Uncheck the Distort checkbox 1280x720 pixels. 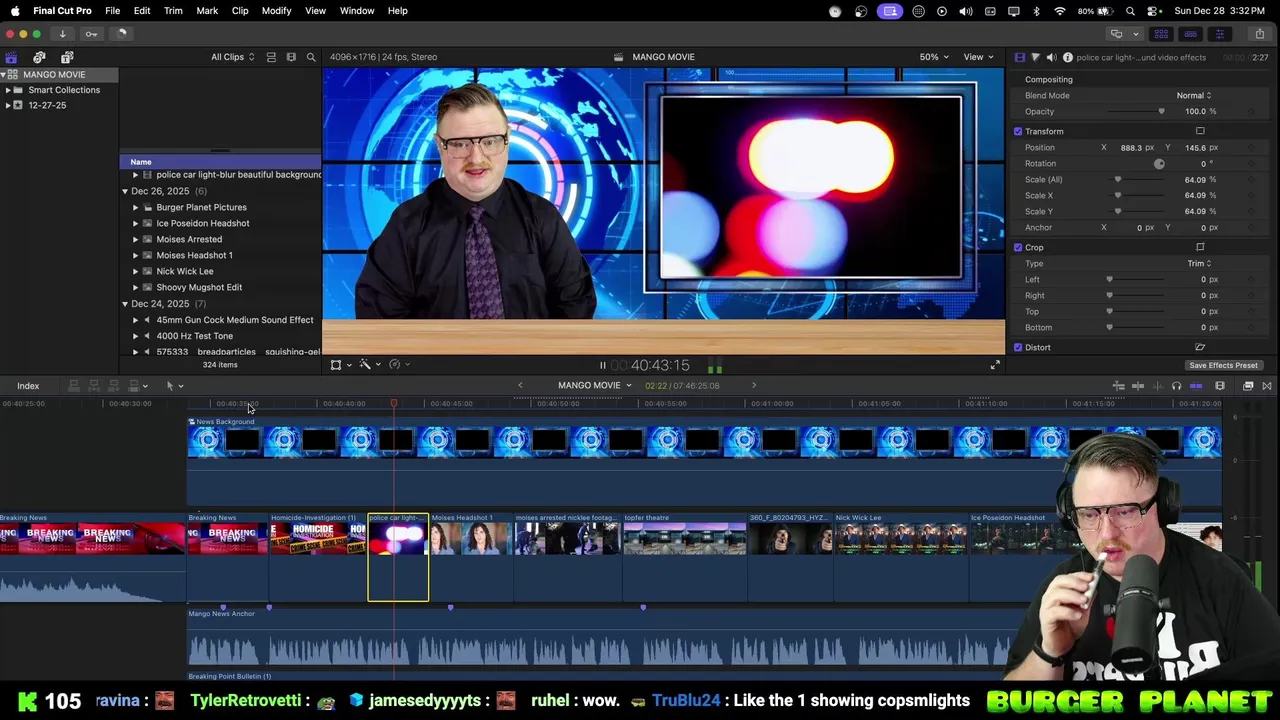pyautogui.click(x=1018, y=347)
